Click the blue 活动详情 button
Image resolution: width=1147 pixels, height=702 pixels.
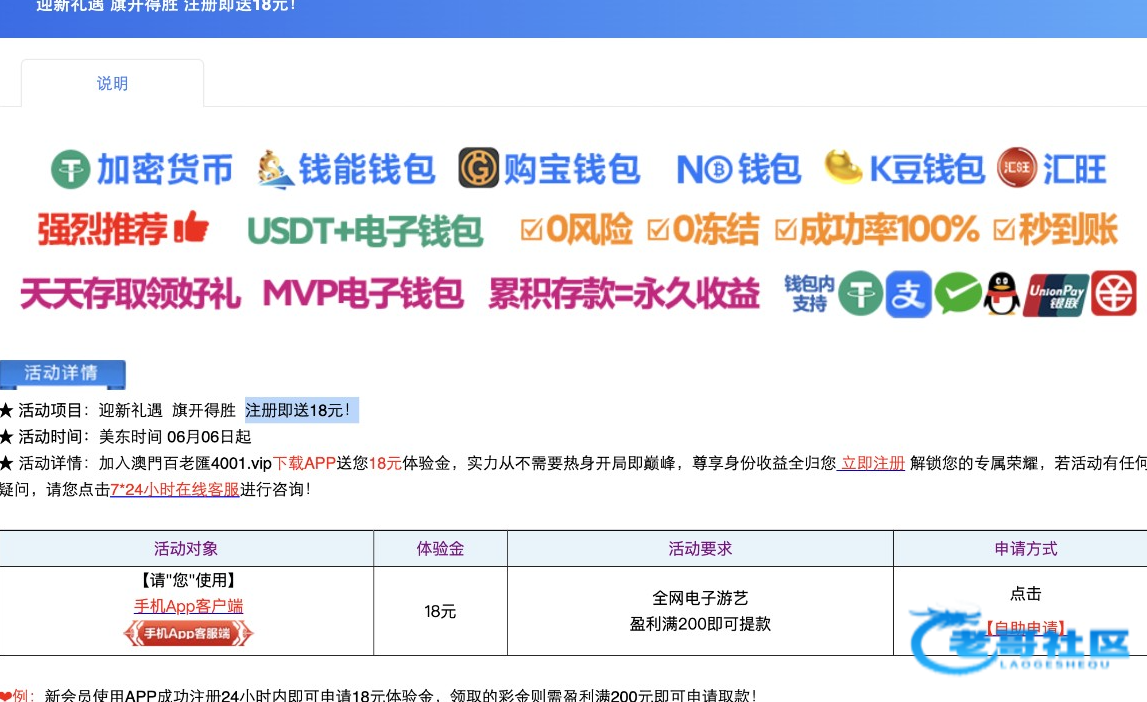[x=62, y=374]
